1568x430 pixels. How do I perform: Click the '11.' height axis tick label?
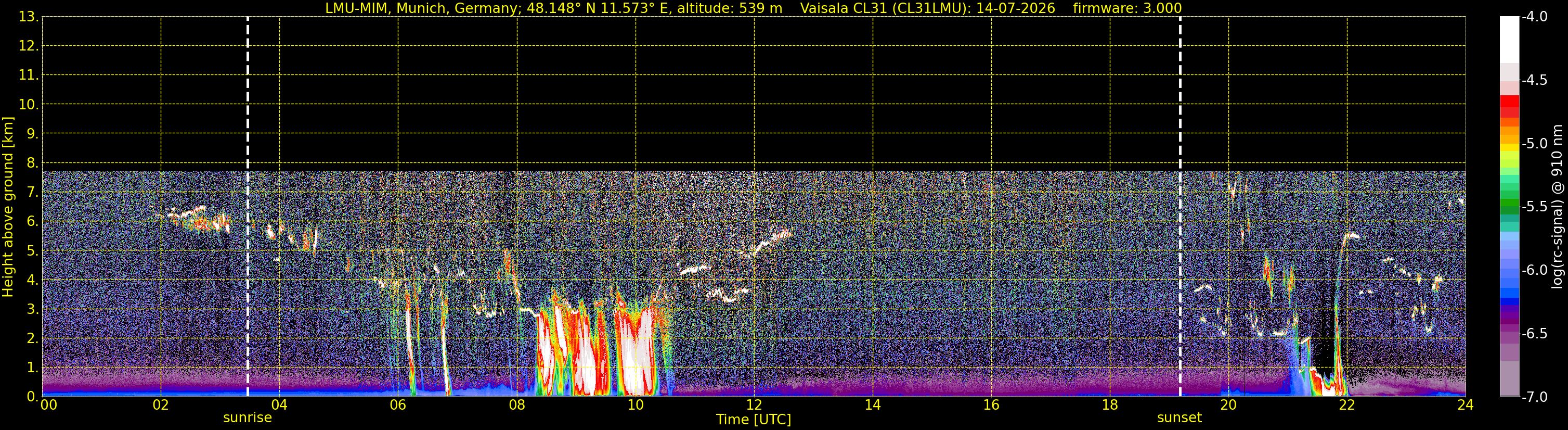29,75
